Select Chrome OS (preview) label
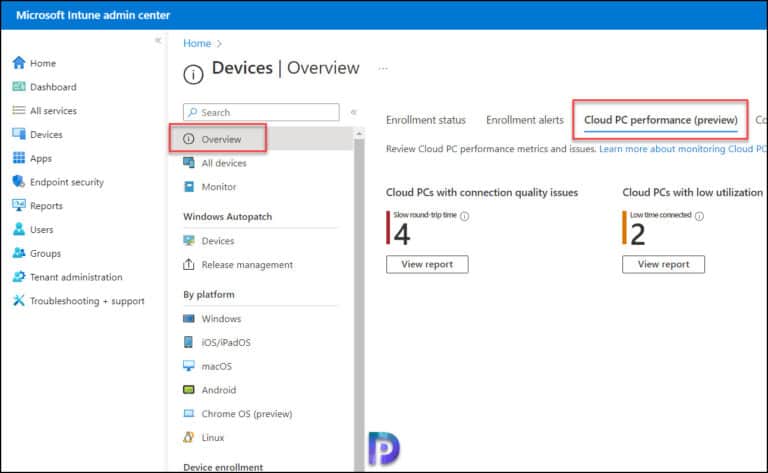The width and height of the screenshot is (768, 473). pyautogui.click(x=247, y=413)
